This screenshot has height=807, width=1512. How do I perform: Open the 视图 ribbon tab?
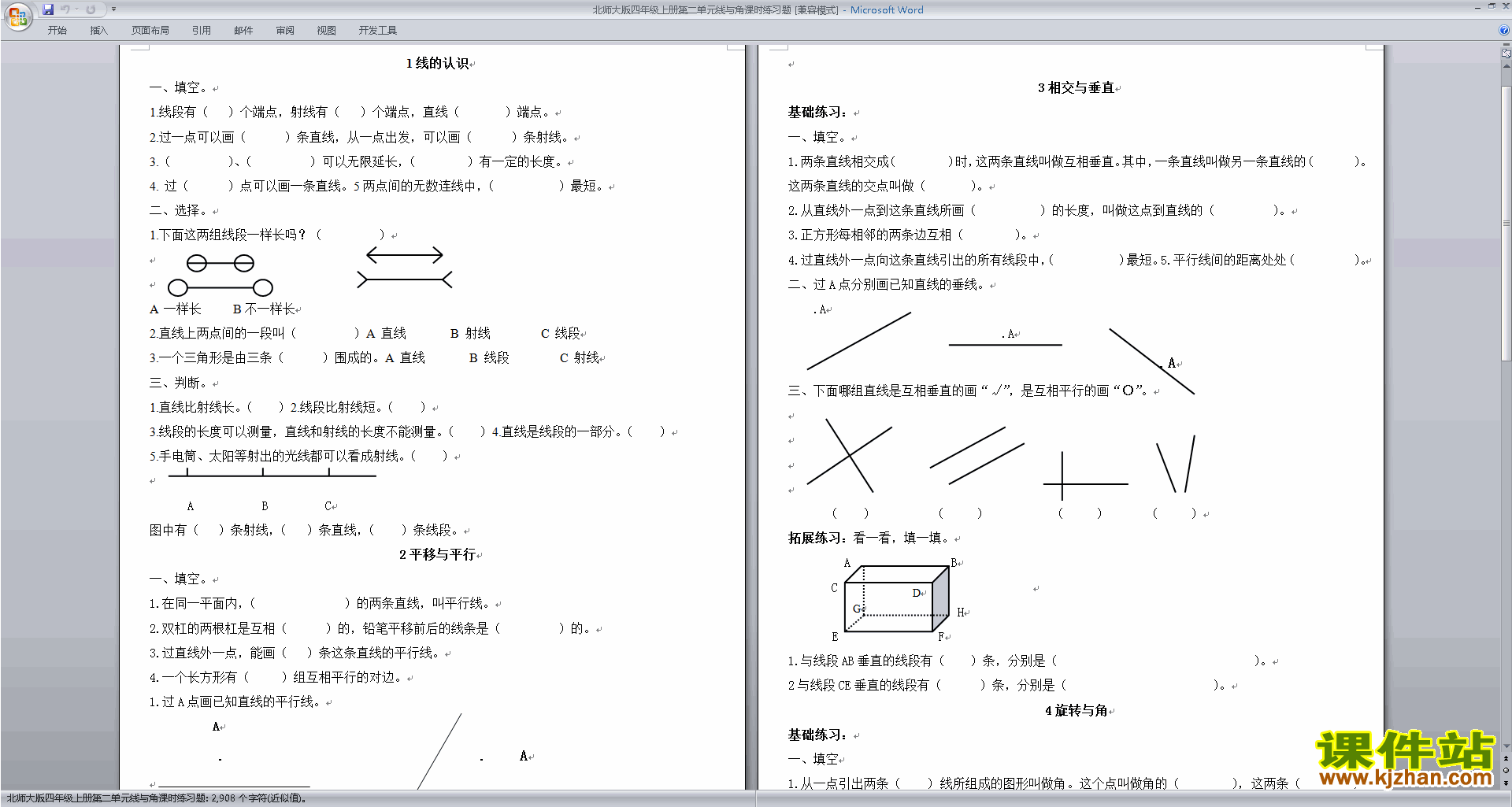[x=326, y=31]
